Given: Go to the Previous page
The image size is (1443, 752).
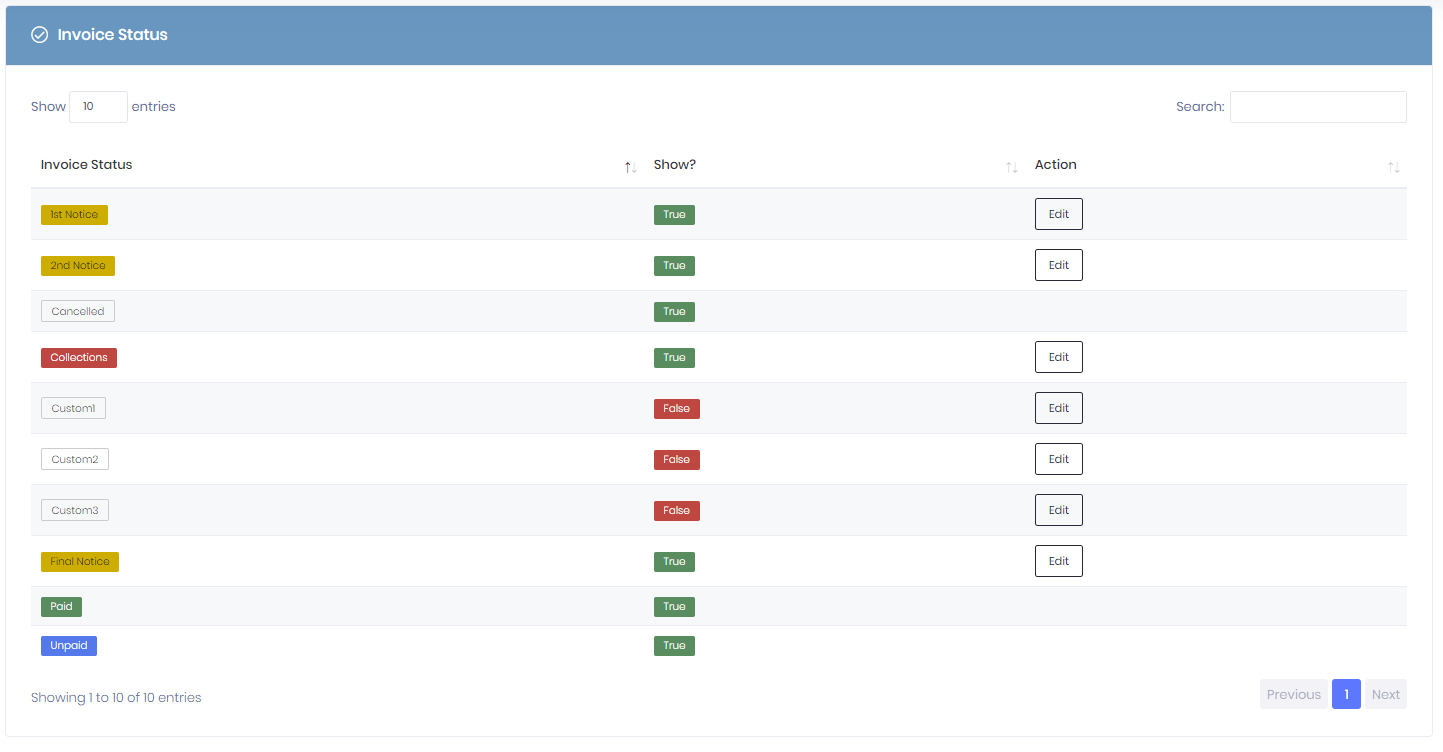Looking at the screenshot, I should click(x=1294, y=694).
